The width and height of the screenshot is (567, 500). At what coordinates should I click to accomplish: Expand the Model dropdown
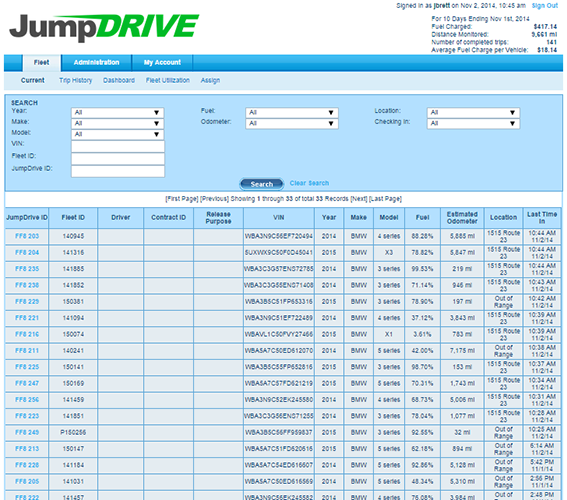coord(118,134)
